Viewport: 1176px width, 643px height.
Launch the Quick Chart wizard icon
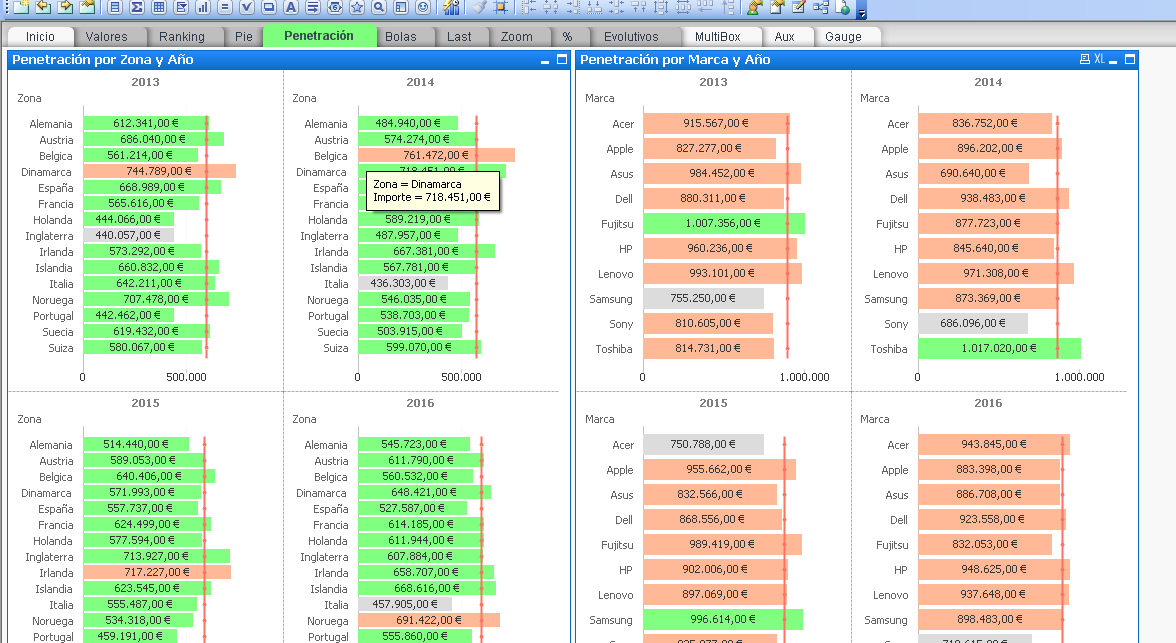(x=452, y=8)
